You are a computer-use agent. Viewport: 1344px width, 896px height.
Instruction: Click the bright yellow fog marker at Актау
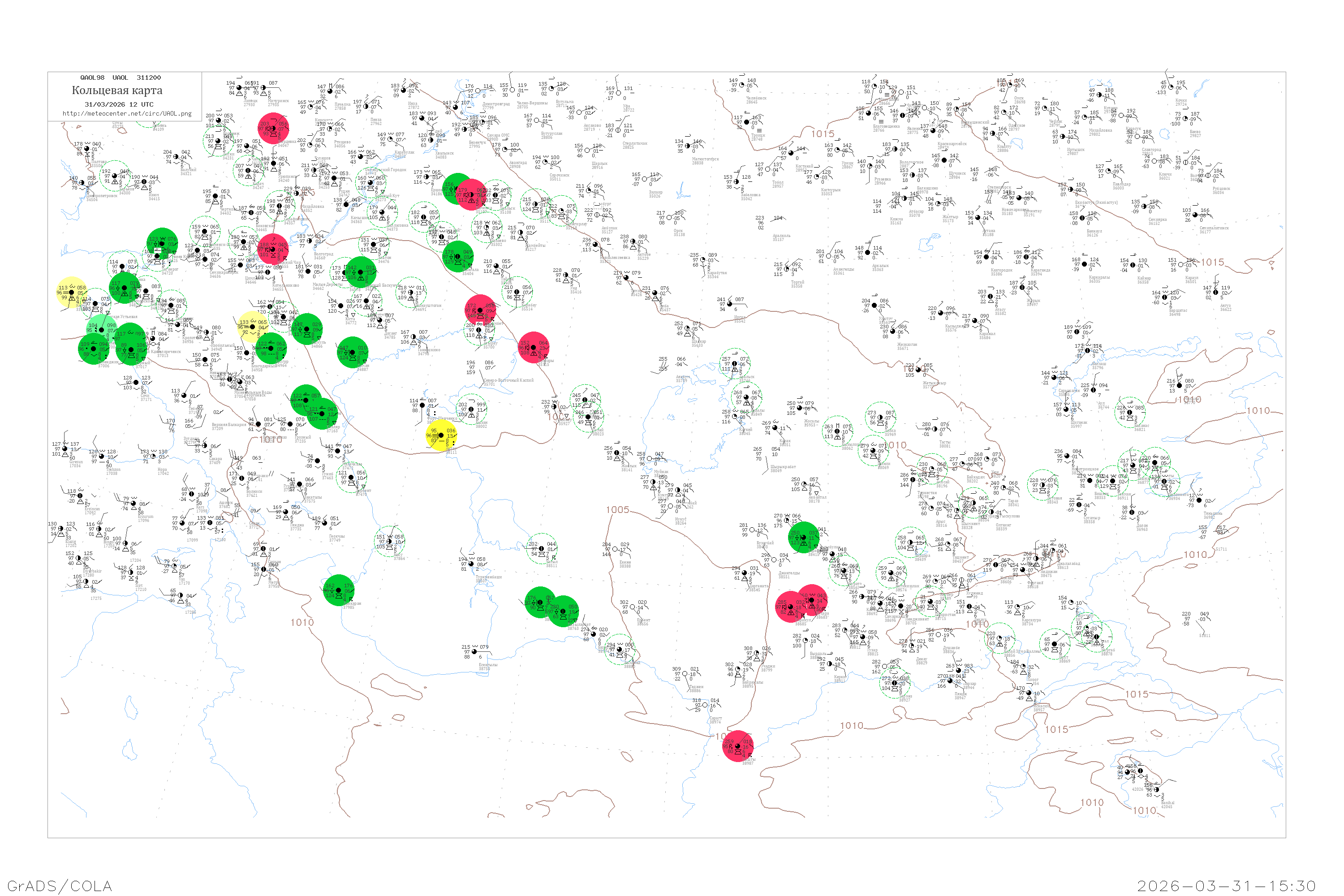441,436
